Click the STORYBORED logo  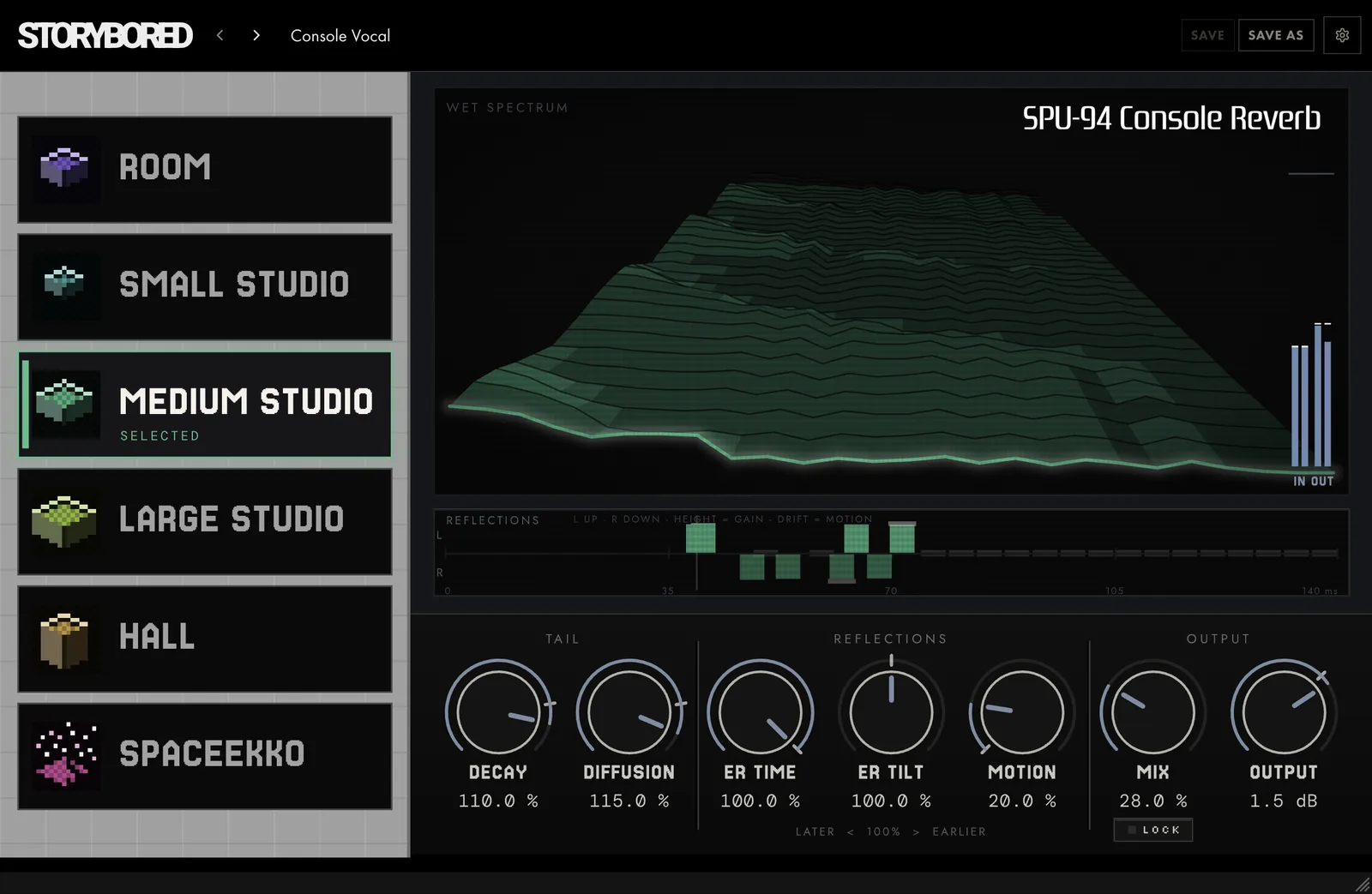[105, 35]
